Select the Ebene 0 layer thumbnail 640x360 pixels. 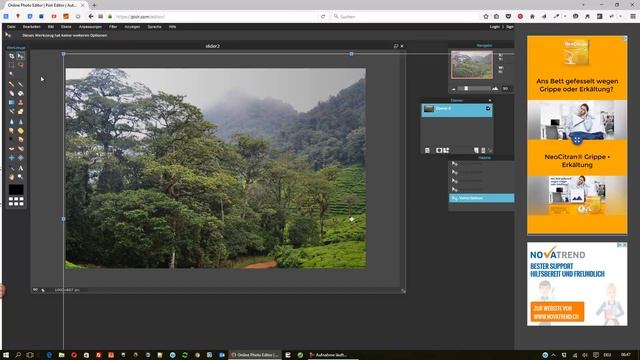[x=429, y=109]
